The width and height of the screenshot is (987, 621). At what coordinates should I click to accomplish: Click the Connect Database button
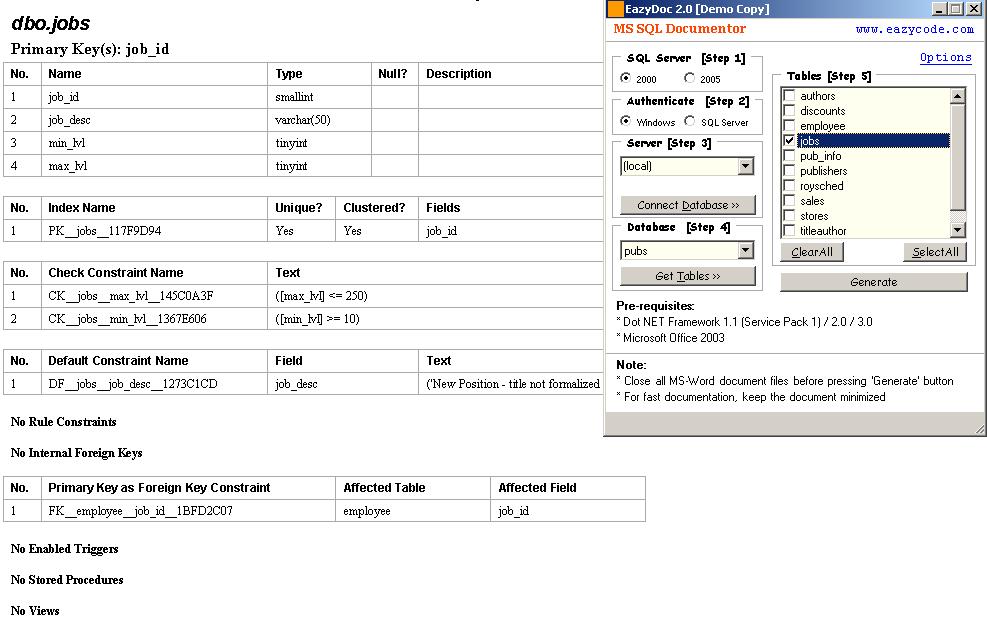point(688,205)
